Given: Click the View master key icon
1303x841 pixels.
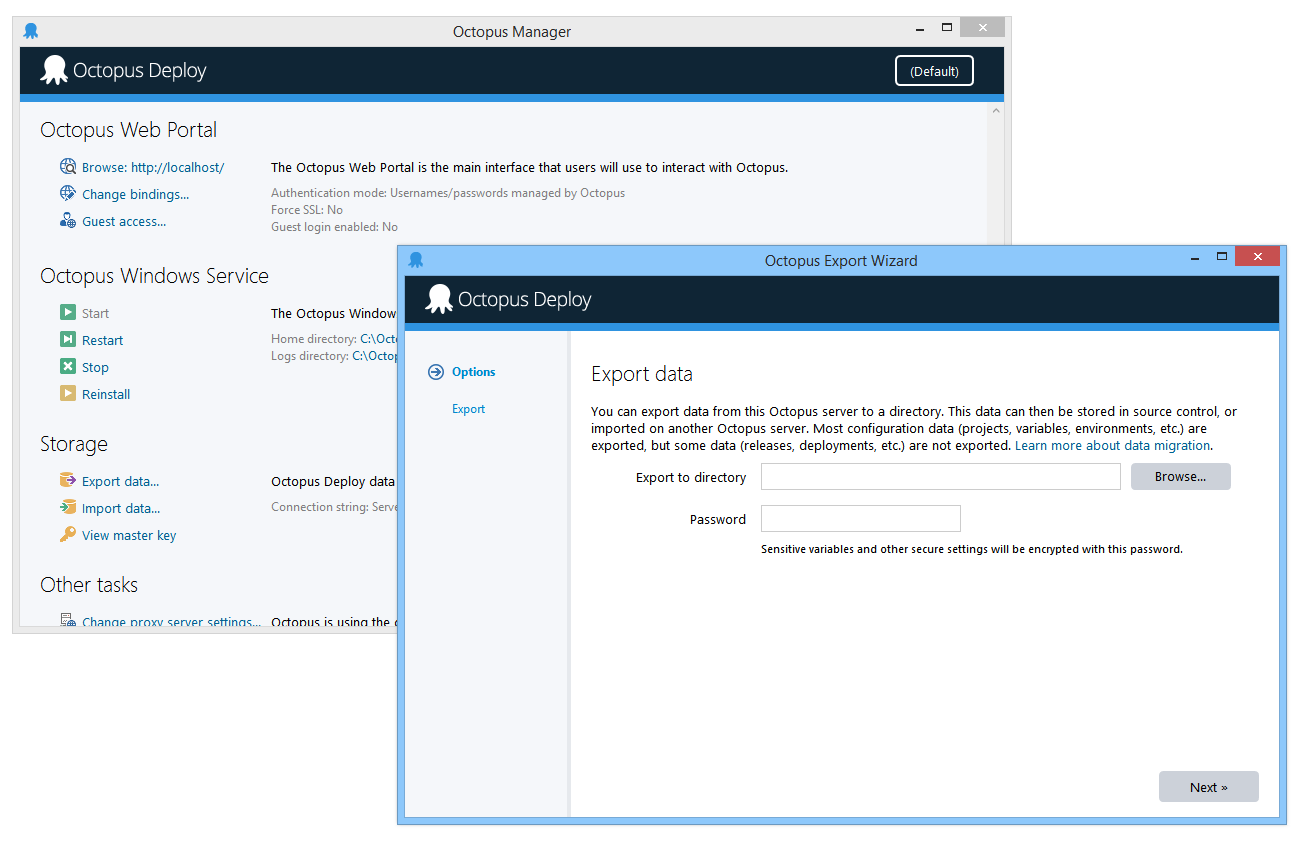Looking at the screenshot, I should pyautogui.click(x=66, y=535).
